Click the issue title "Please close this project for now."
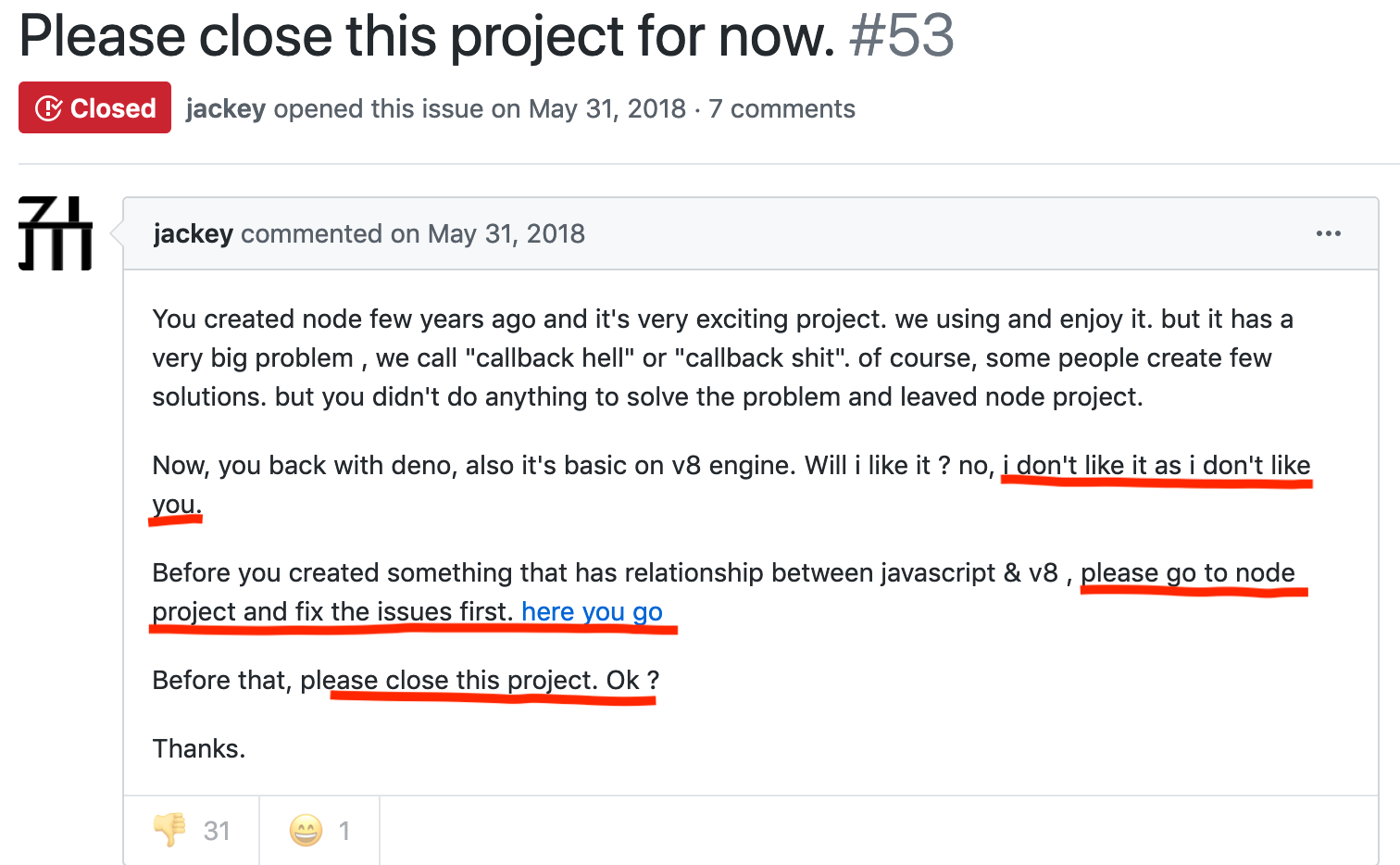 coord(427,37)
